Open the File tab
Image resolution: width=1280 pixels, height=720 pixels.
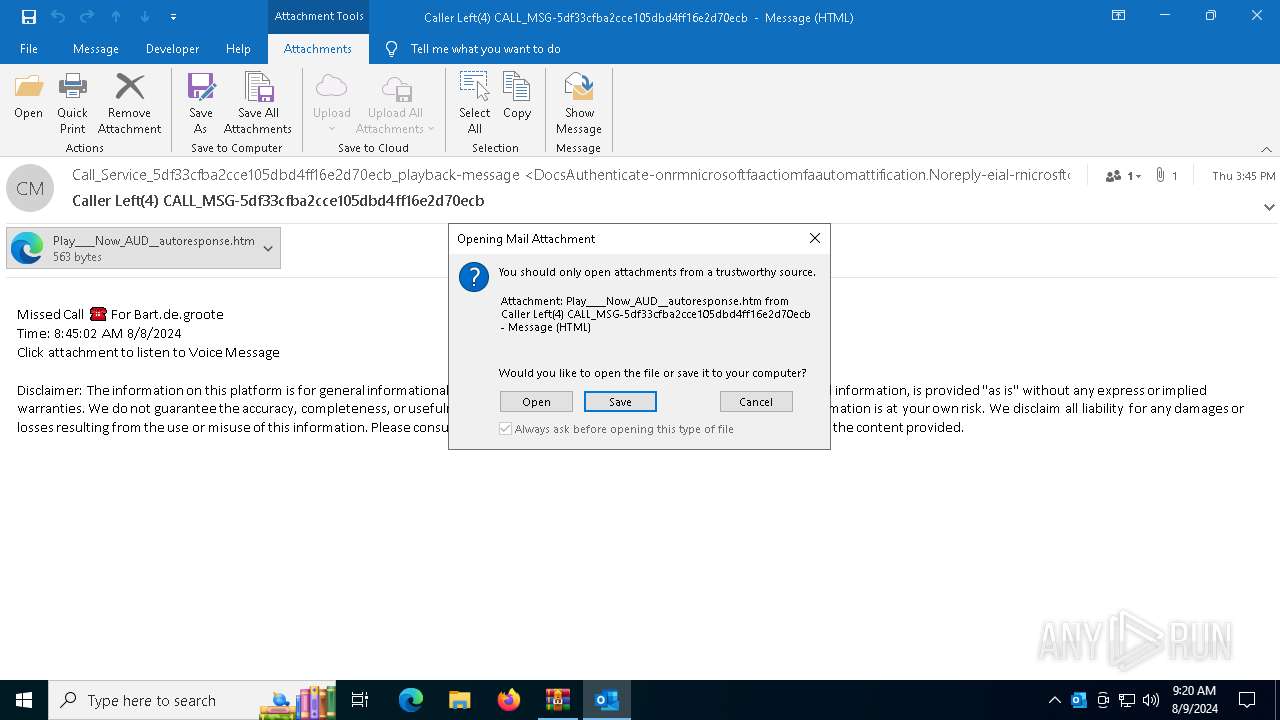point(29,49)
